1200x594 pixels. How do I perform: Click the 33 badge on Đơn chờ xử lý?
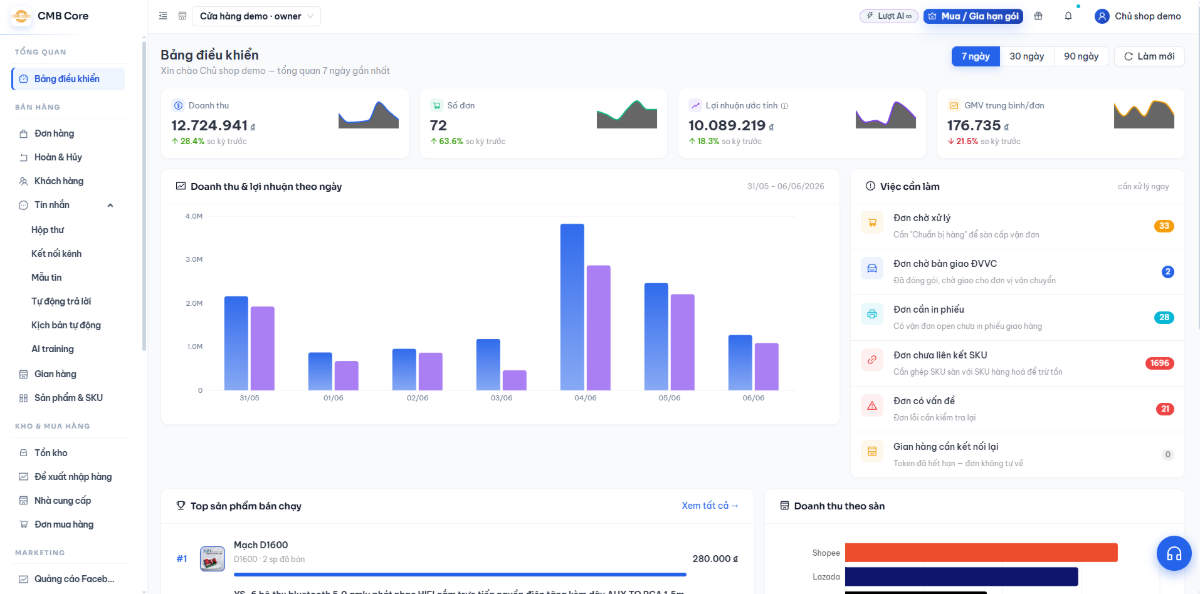tap(1164, 226)
